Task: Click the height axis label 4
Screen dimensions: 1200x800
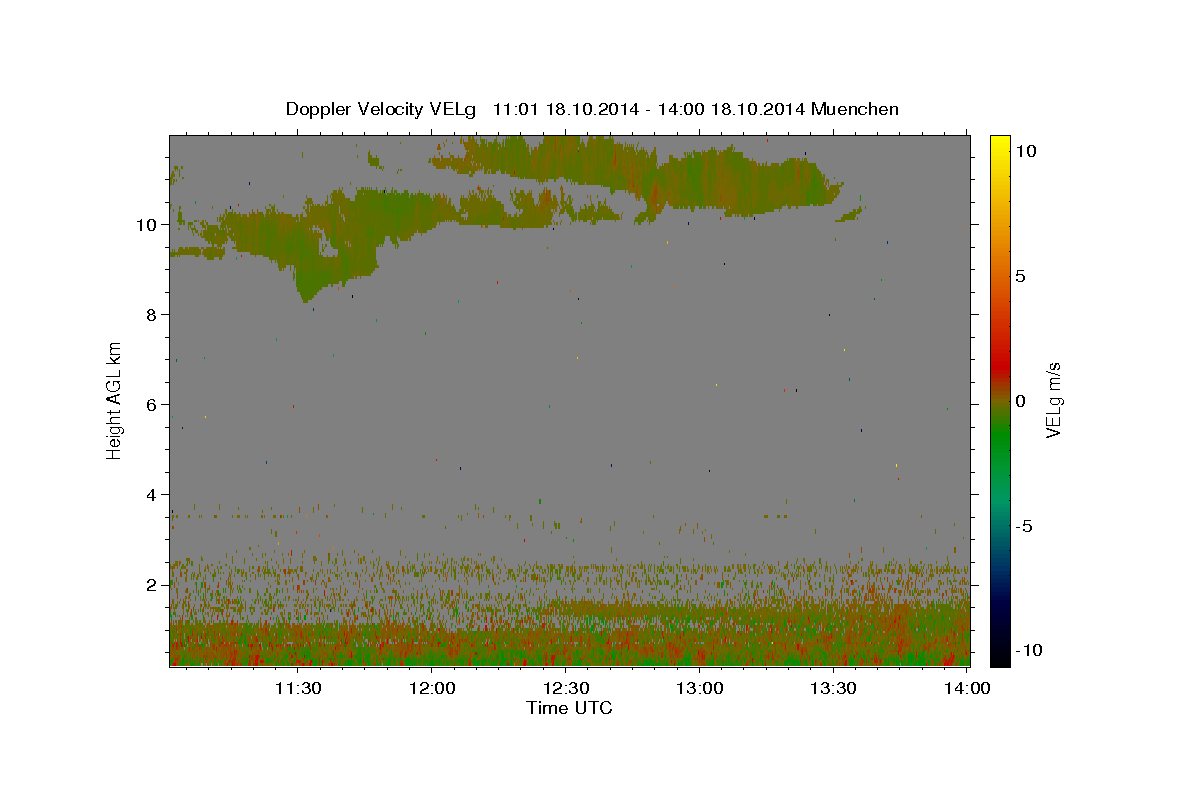Action: tap(153, 495)
